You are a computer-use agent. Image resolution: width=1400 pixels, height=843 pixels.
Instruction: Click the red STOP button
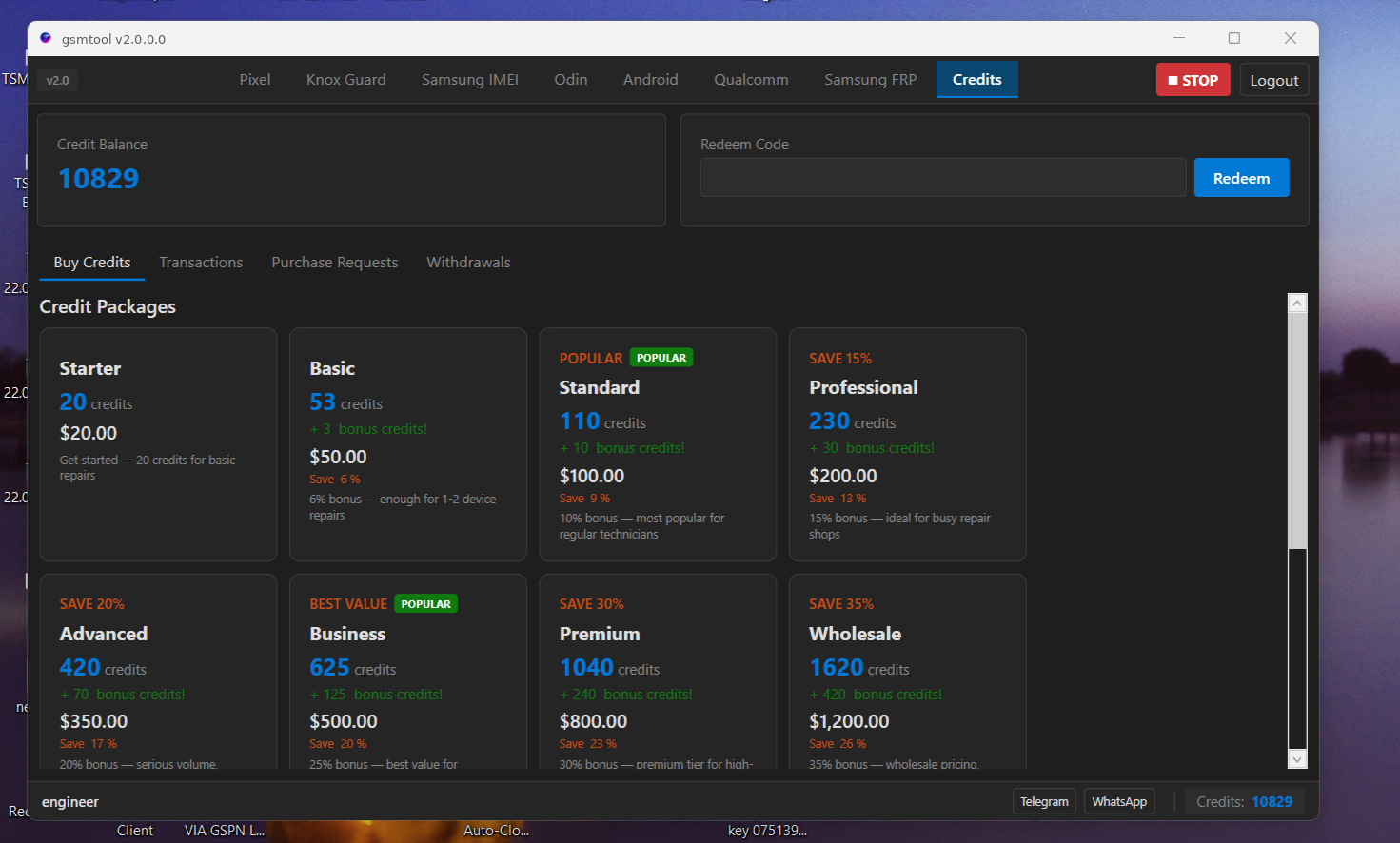tap(1193, 80)
